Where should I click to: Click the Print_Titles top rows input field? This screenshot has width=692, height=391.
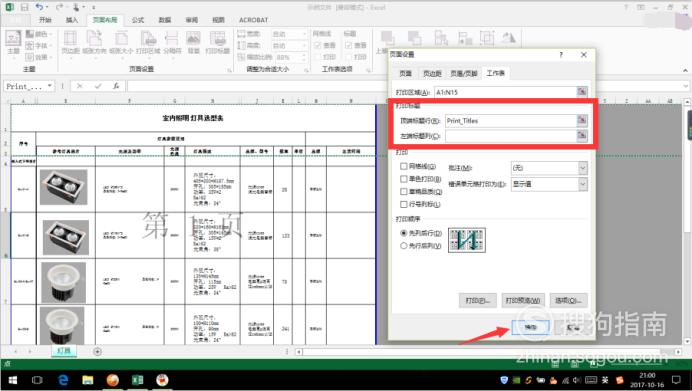(511, 120)
